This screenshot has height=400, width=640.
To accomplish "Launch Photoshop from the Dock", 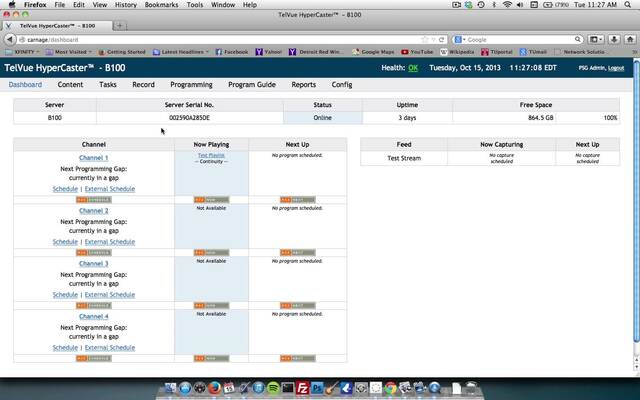I will tap(316, 387).
